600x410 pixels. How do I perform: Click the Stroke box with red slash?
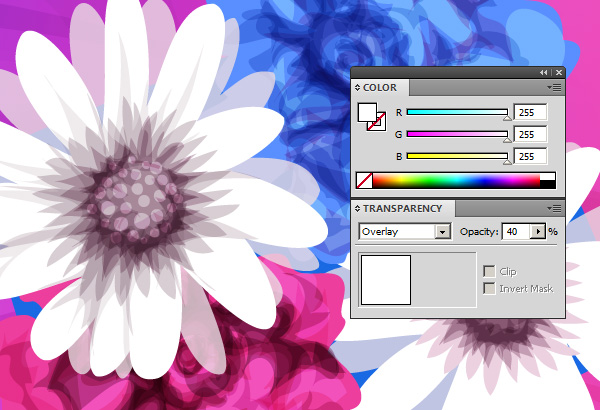376,123
